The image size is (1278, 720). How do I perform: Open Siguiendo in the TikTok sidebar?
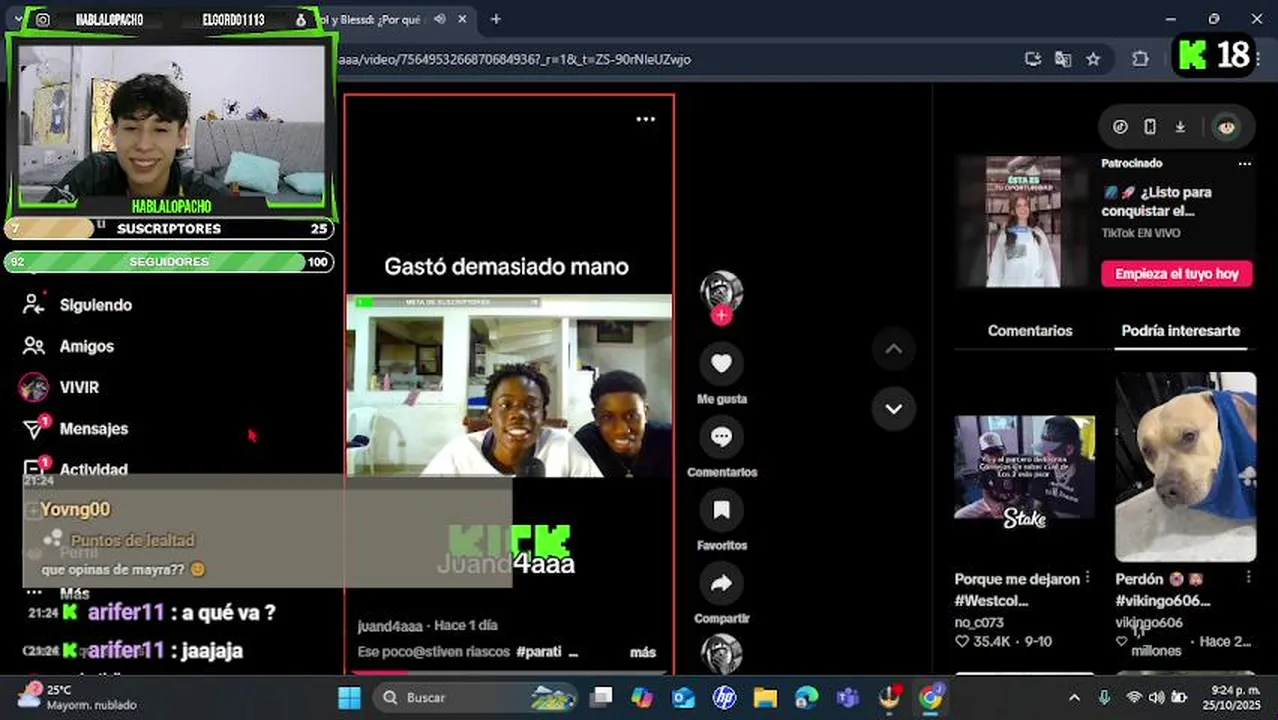click(77, 305)
